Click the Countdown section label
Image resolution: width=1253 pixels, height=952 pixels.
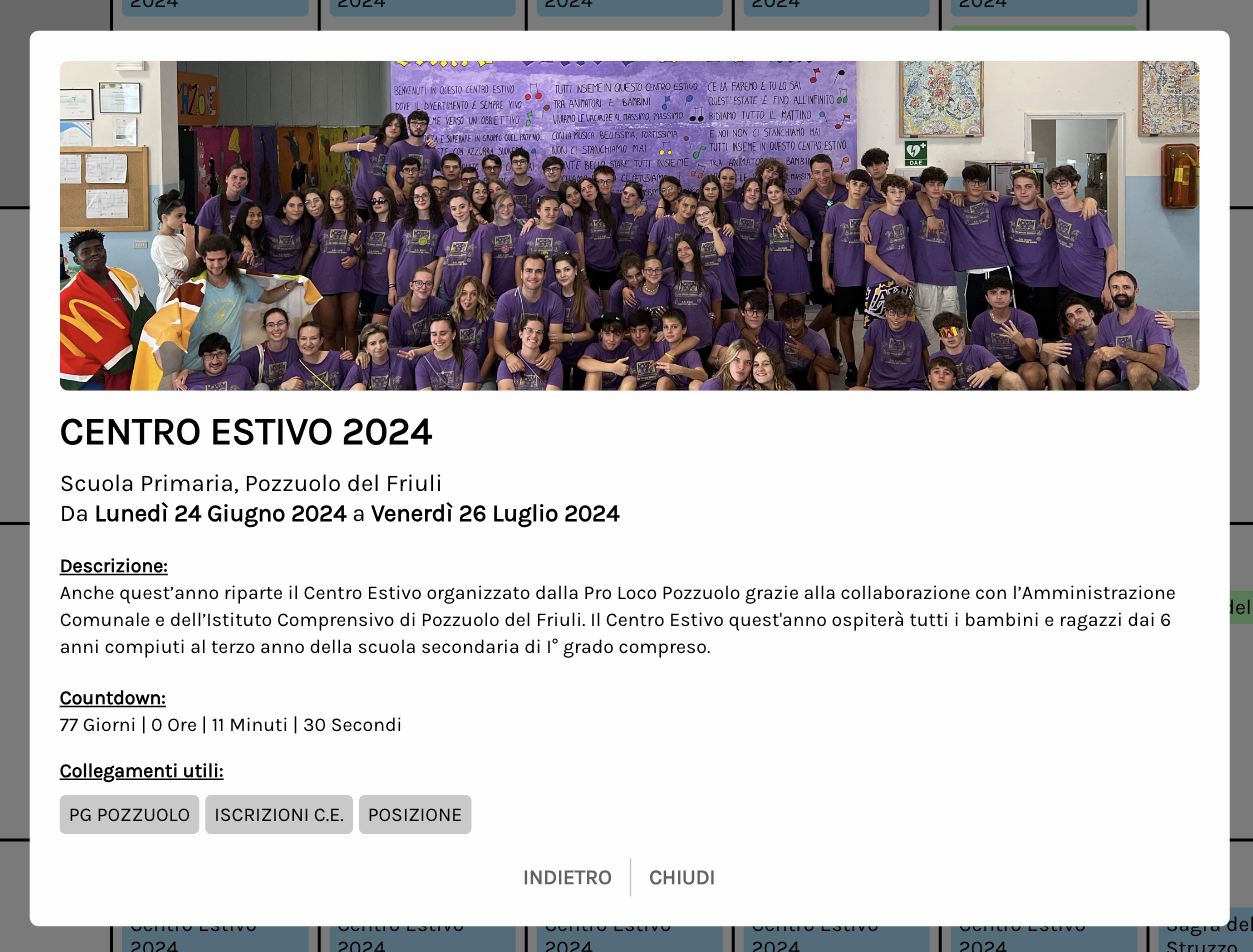pyautogui.click(x=112, y=698)
